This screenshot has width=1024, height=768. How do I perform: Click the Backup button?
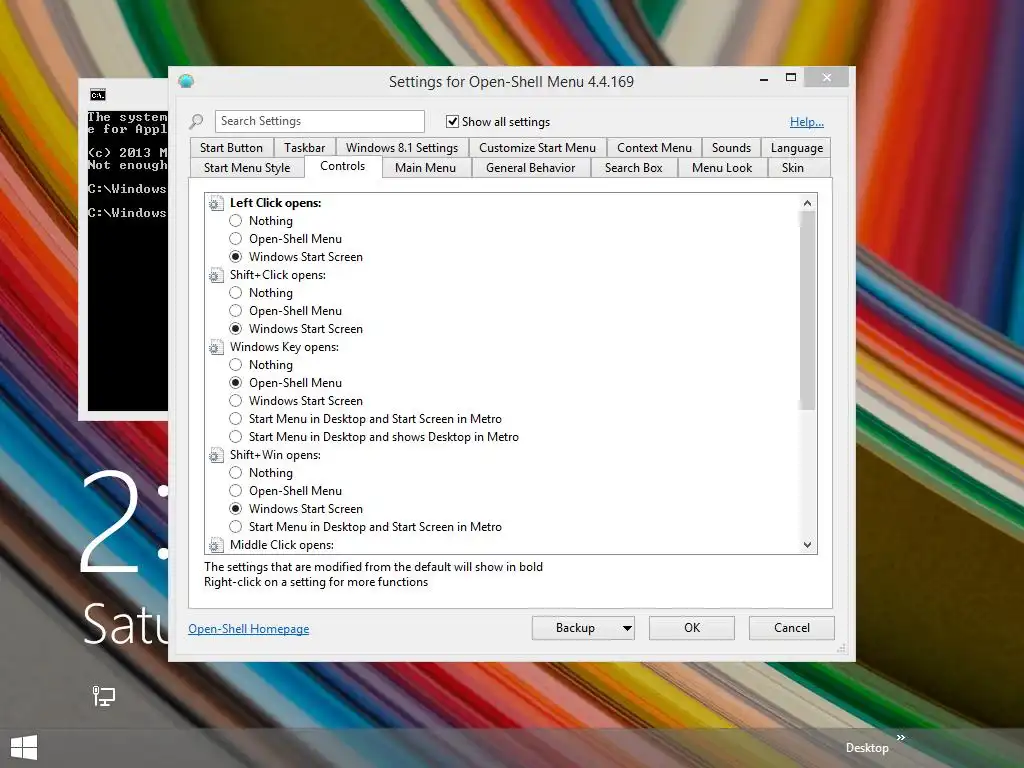(575, 628)
